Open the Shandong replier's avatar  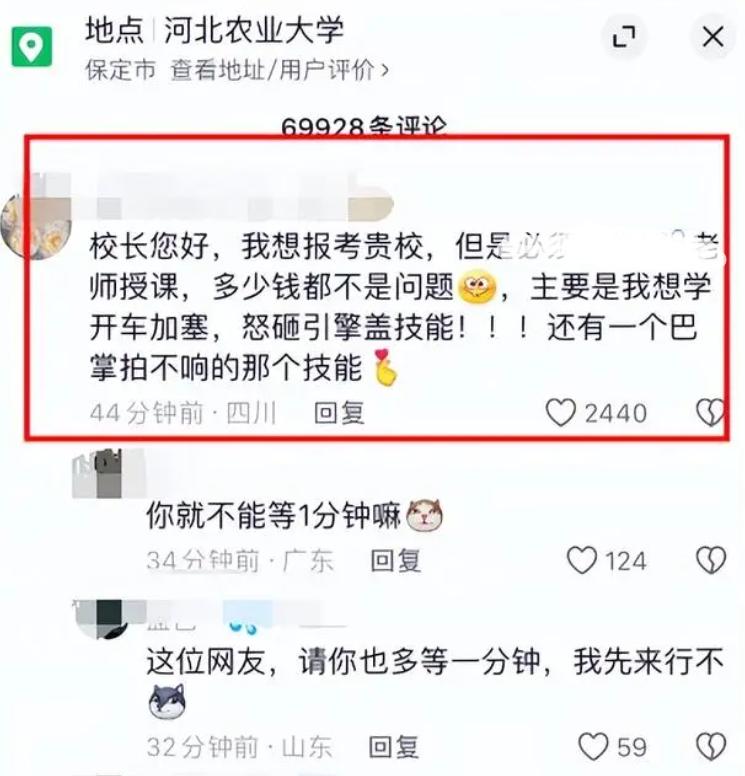(98, 619)
